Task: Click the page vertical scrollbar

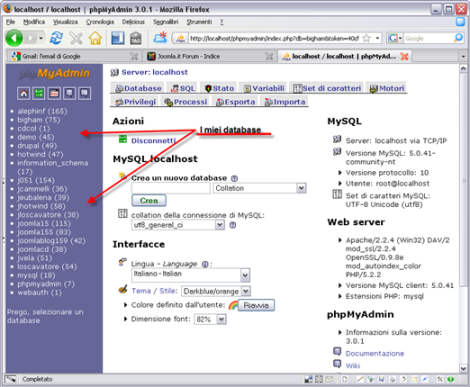Action: tap(463, 180)
